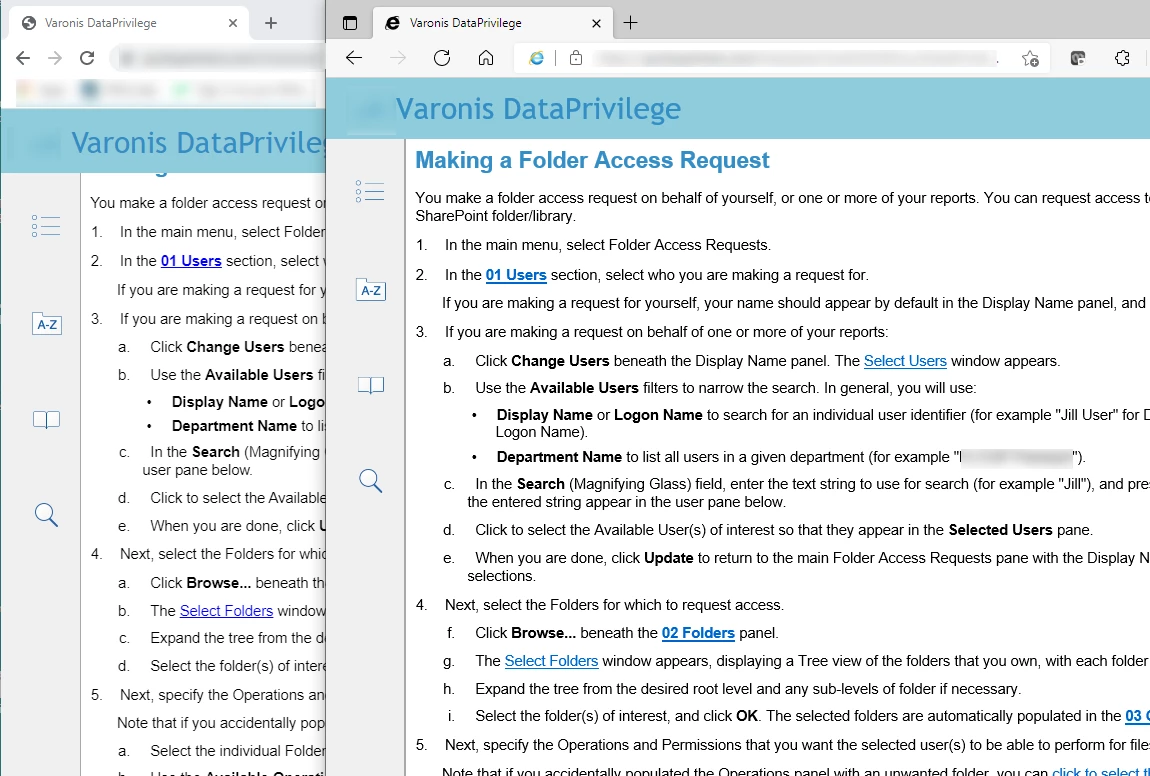
Task: Click the Making a Folder Access Request heading
Action: [593, 161]
